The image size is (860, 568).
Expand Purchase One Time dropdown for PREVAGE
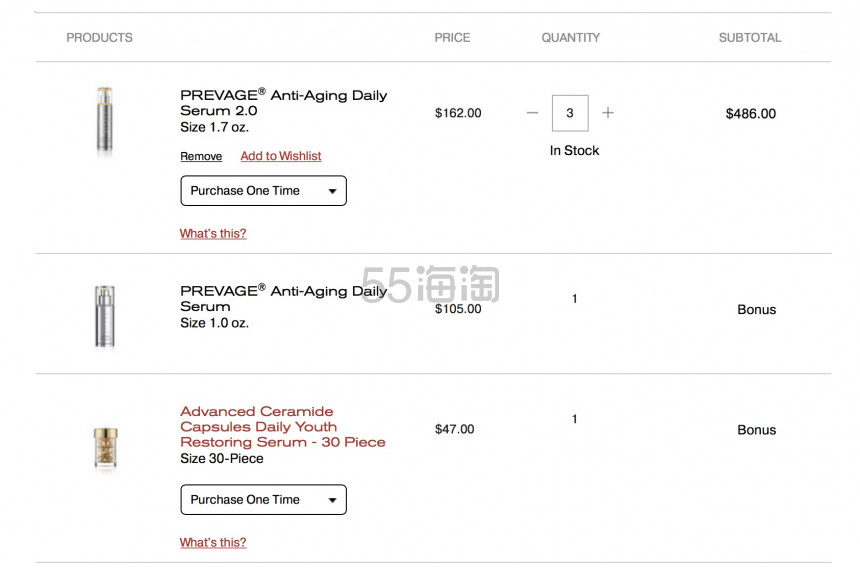pyautogui.click(x=263, y=191)
